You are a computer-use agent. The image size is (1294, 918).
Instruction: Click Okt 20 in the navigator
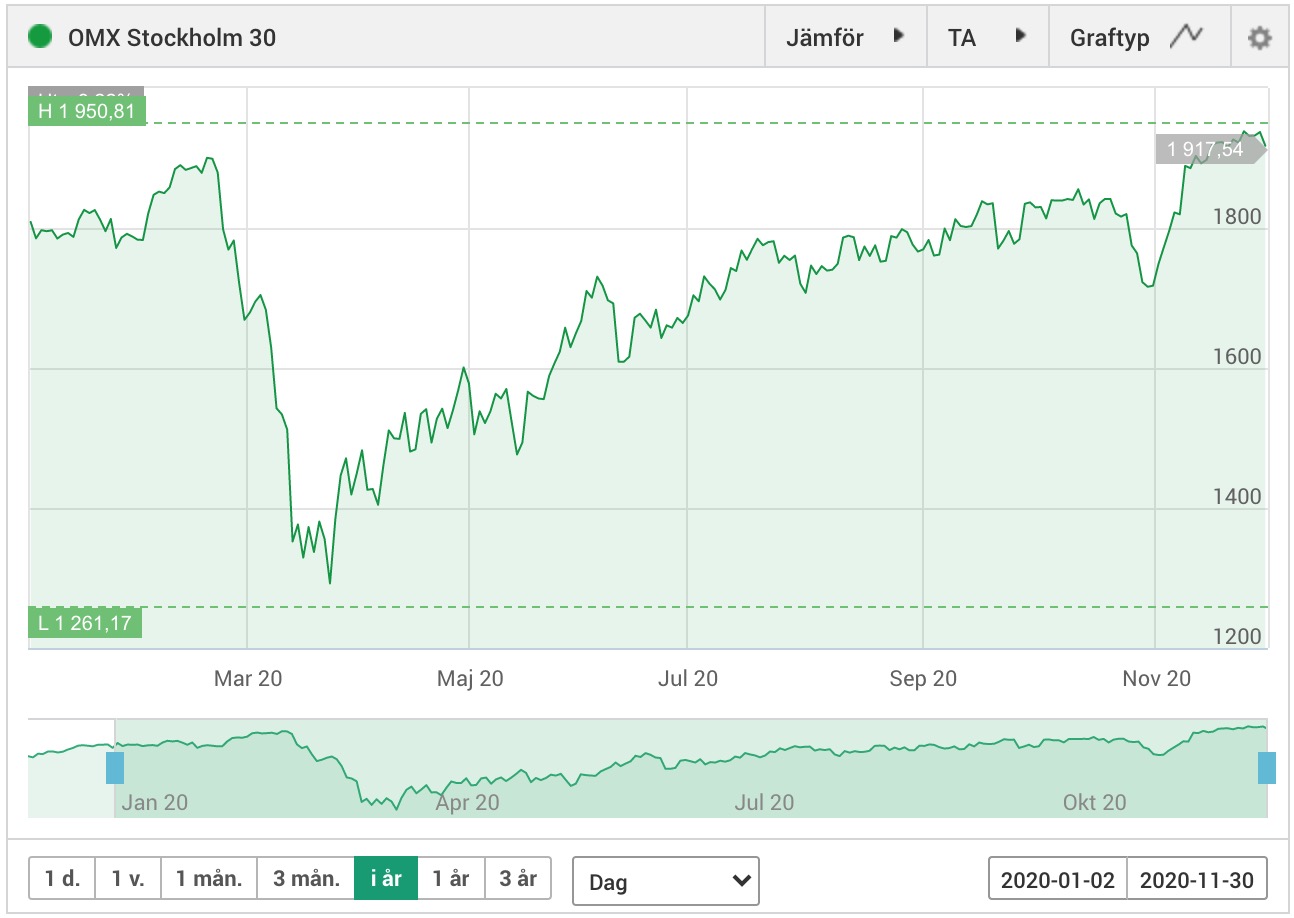point(1095,802)
